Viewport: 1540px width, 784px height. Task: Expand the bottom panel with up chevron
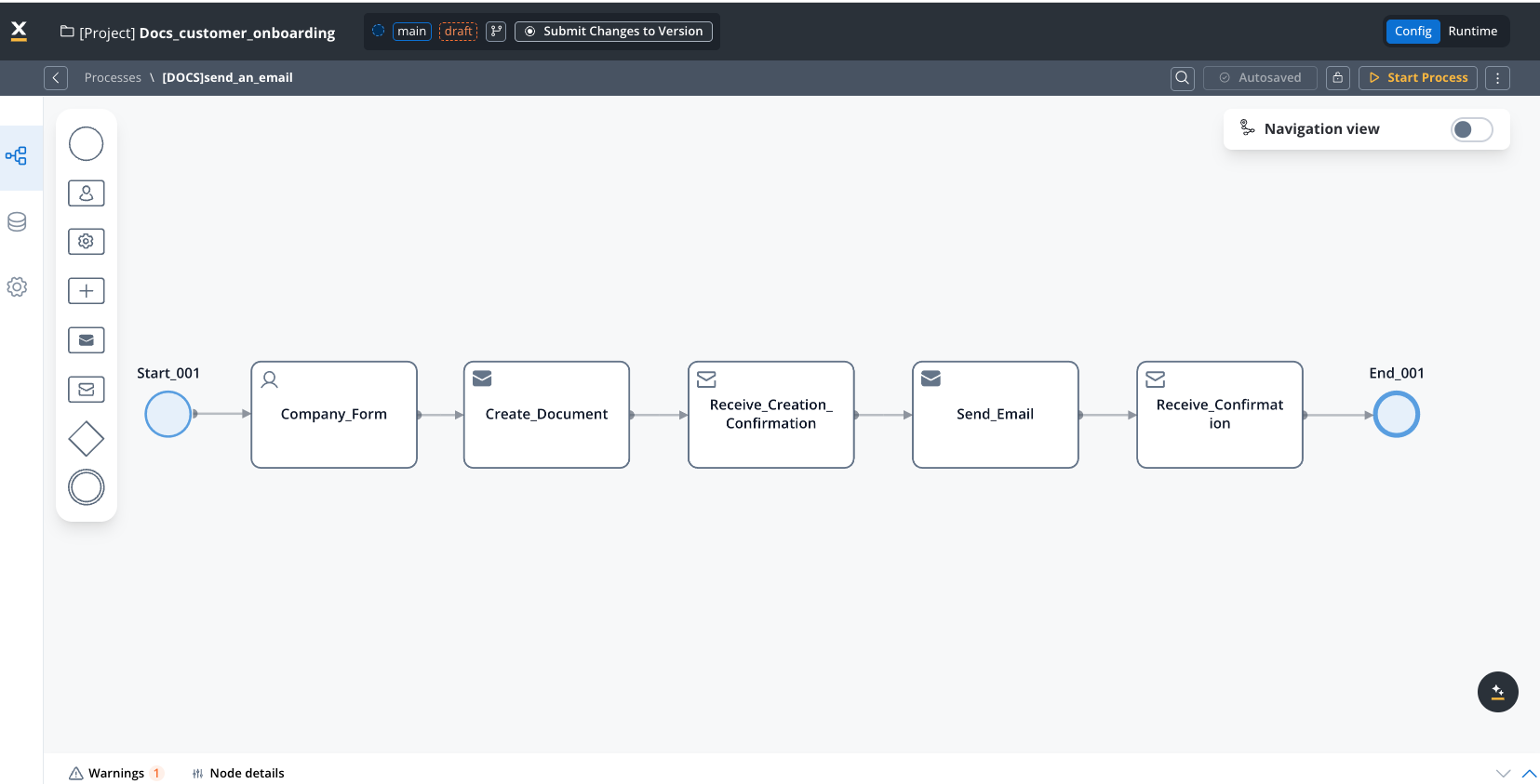click(1530, 774)
